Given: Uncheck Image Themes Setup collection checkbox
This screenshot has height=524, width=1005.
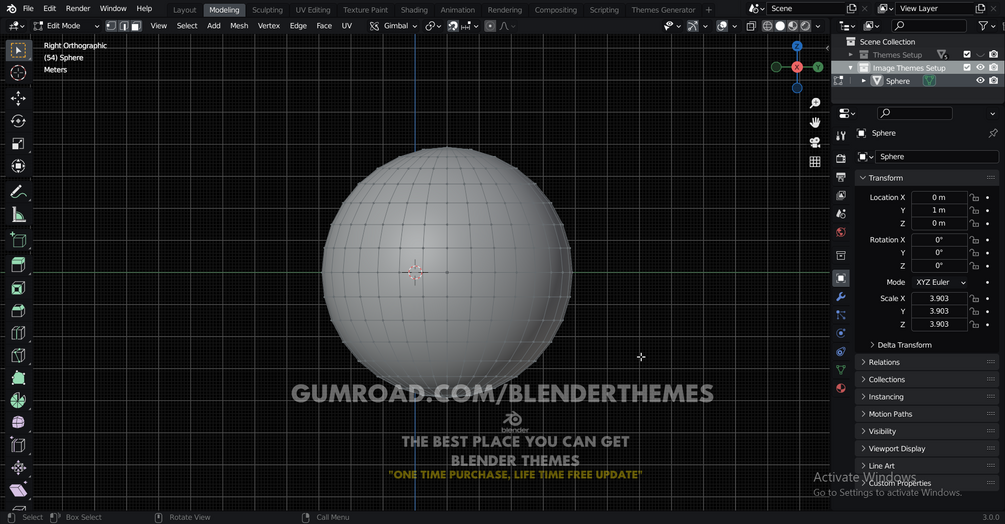Looking at the screenshot, I should 967,67.
